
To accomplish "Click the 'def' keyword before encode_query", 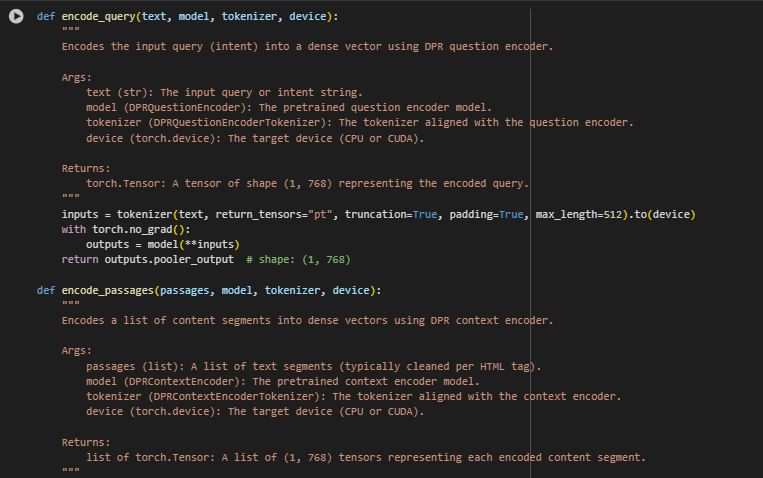I will coord(46,17).
